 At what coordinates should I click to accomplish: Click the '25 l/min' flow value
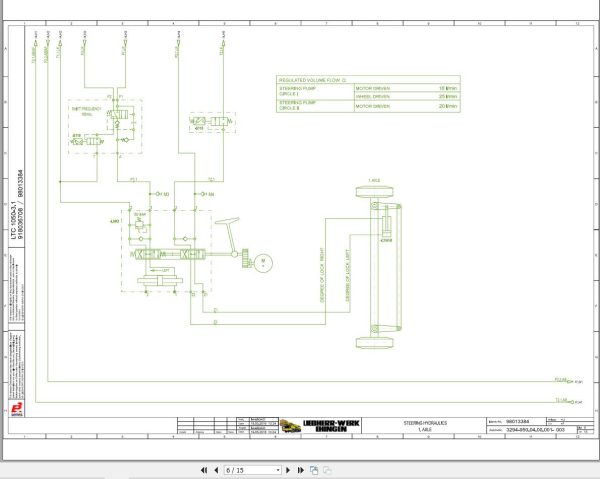pyautogui.click(x=448, y=96)
